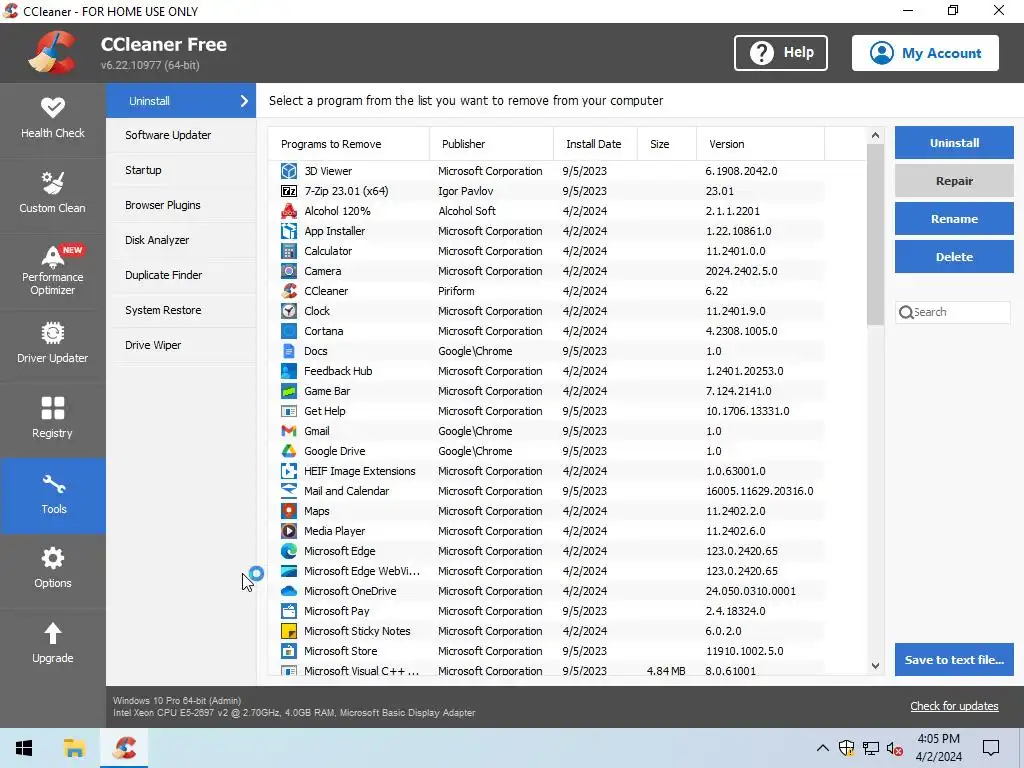
Task: Show hidden tray icons chevron
Action: 823,748
